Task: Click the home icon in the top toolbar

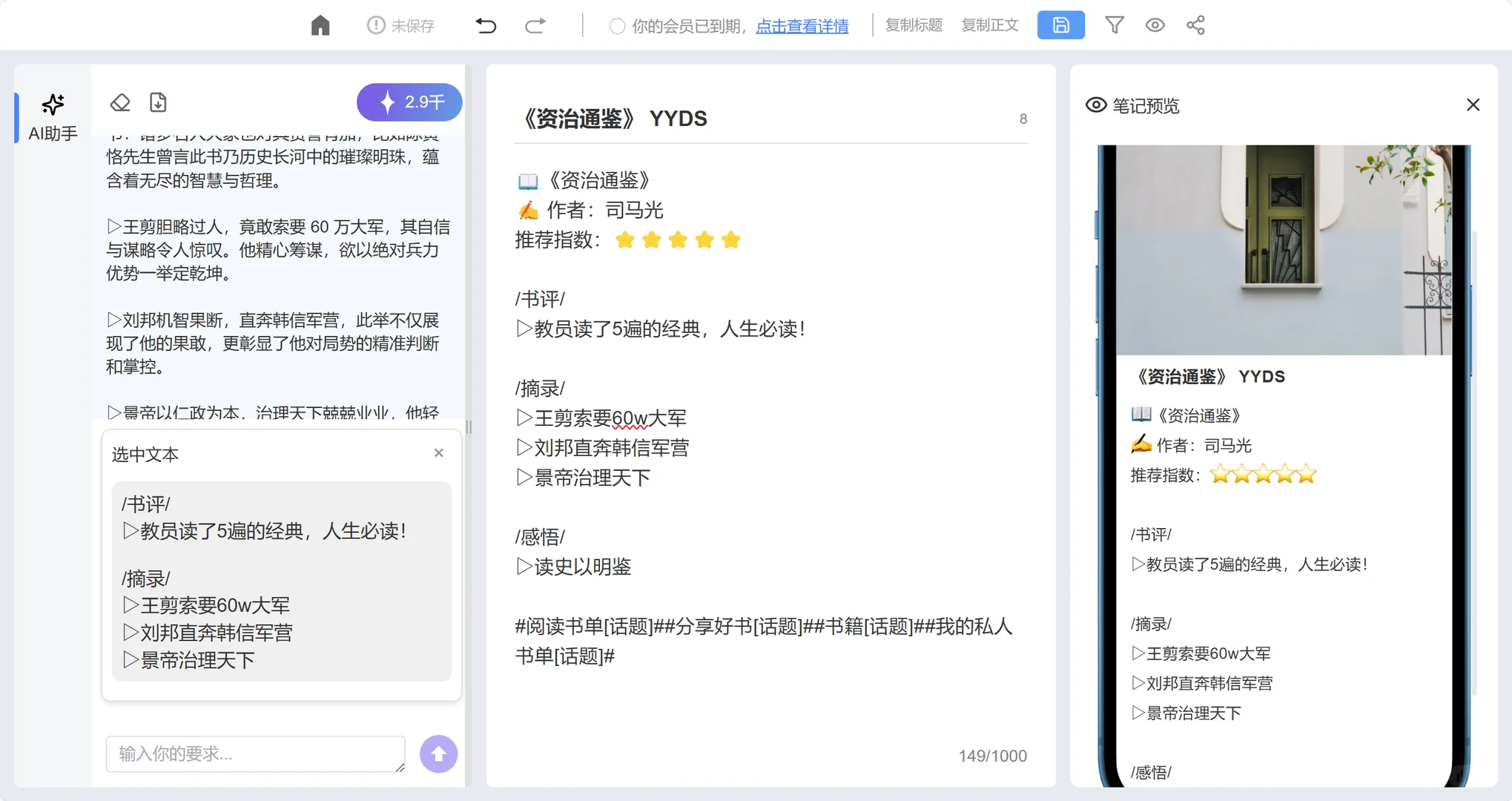Action: [320, 24]
